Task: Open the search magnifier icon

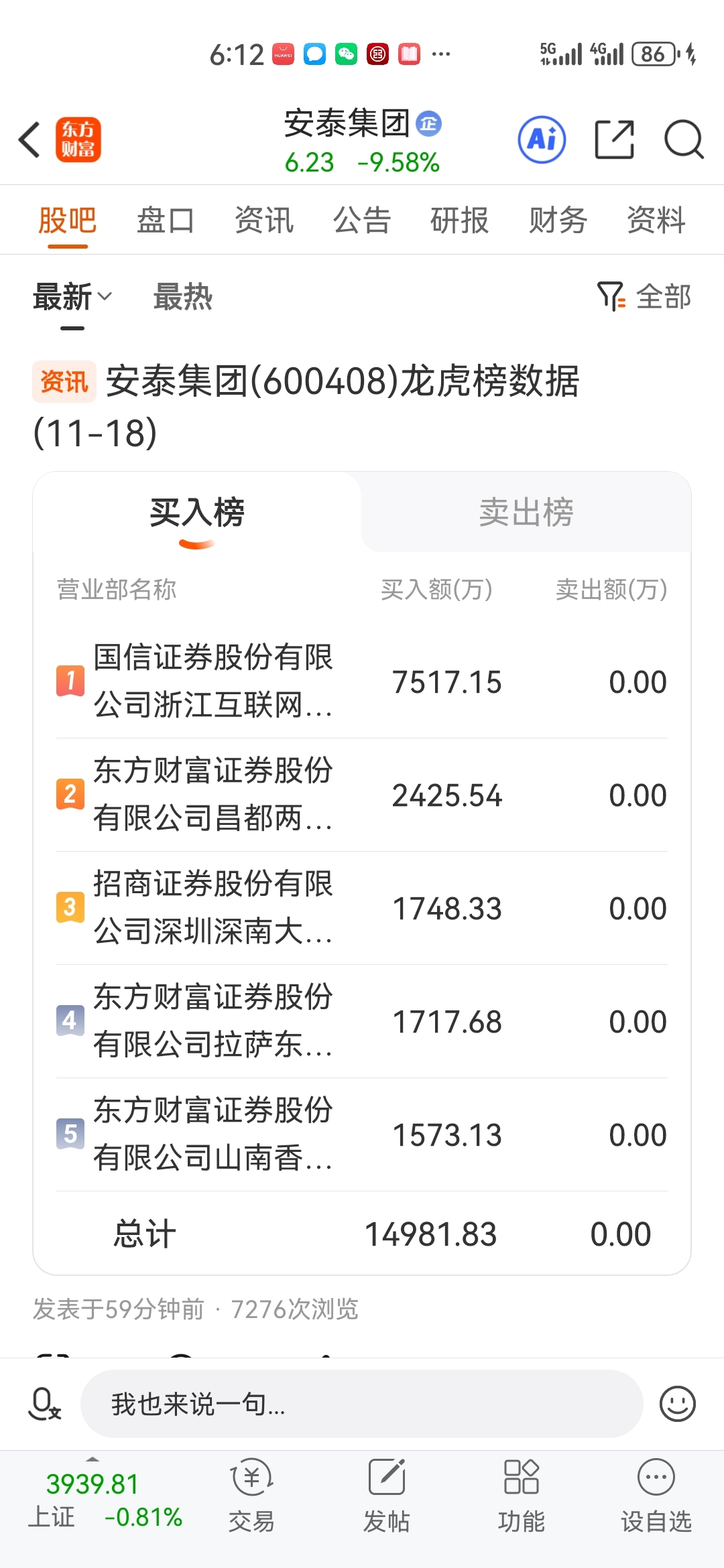Action: point(683,140)
